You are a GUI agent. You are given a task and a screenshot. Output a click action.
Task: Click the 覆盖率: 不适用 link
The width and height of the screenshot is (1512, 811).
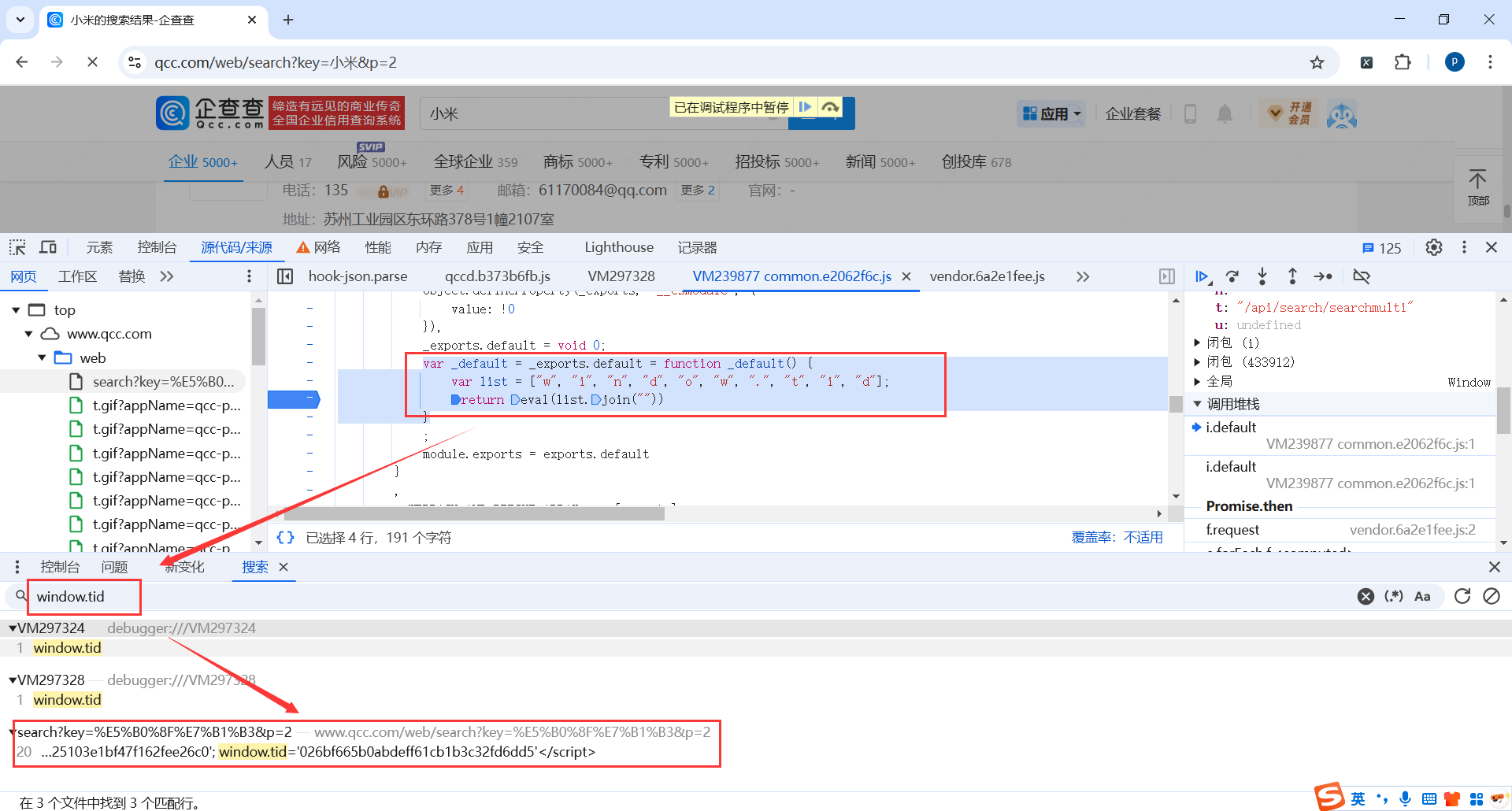(x=1117, y=537)
